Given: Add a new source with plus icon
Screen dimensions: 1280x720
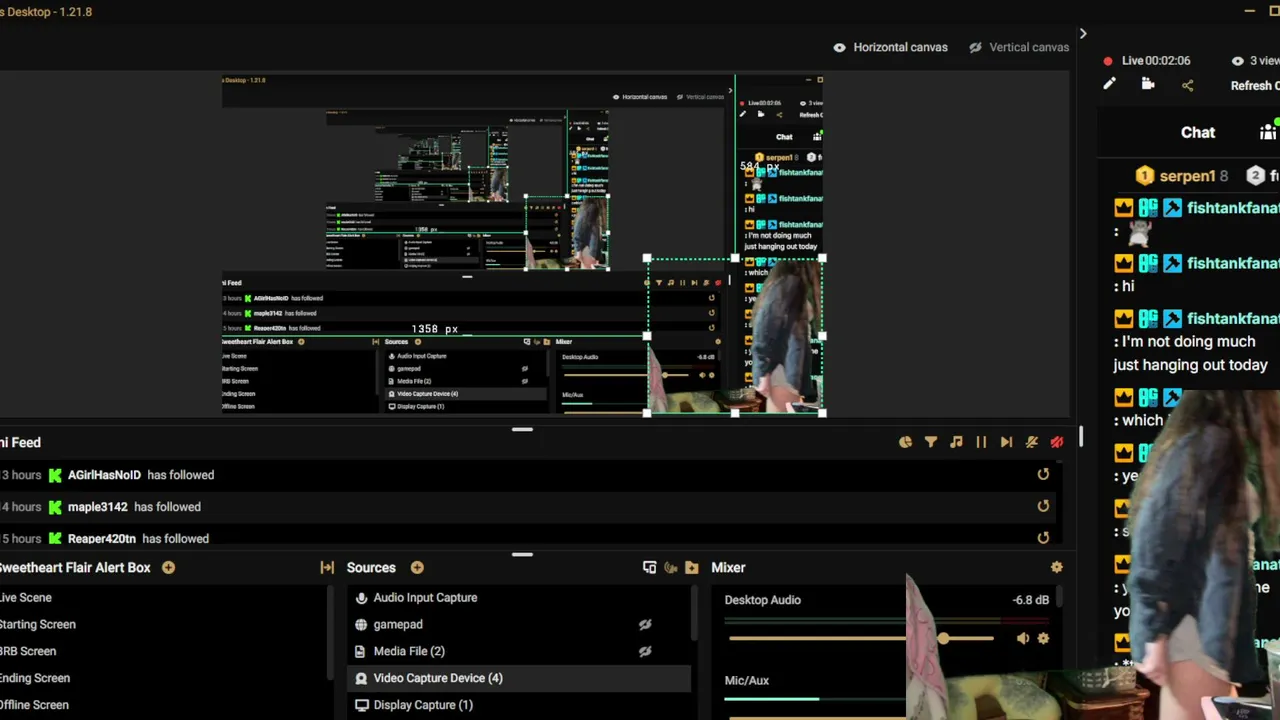Looking at the screenshot, I should point(417,567).
